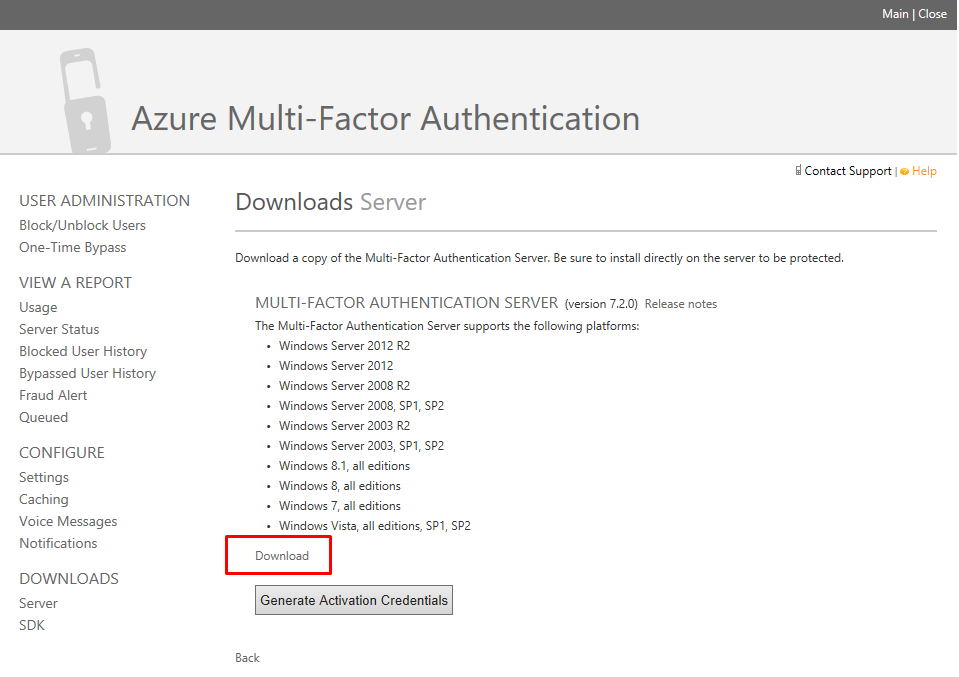959x677 pixels.
Task: Open the Fraud Alert report
Action: pyautogui.click(x=53, y=395)
